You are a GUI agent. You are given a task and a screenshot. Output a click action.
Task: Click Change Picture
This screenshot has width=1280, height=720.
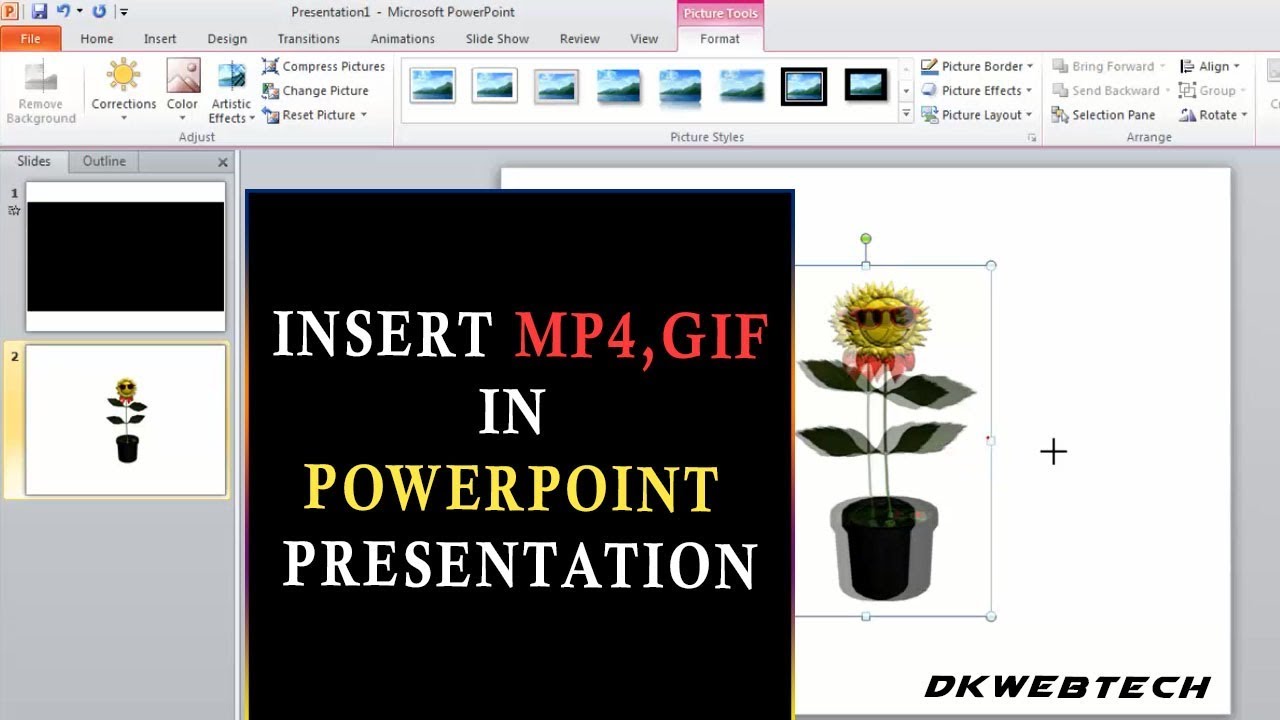(x=316, y=90)
